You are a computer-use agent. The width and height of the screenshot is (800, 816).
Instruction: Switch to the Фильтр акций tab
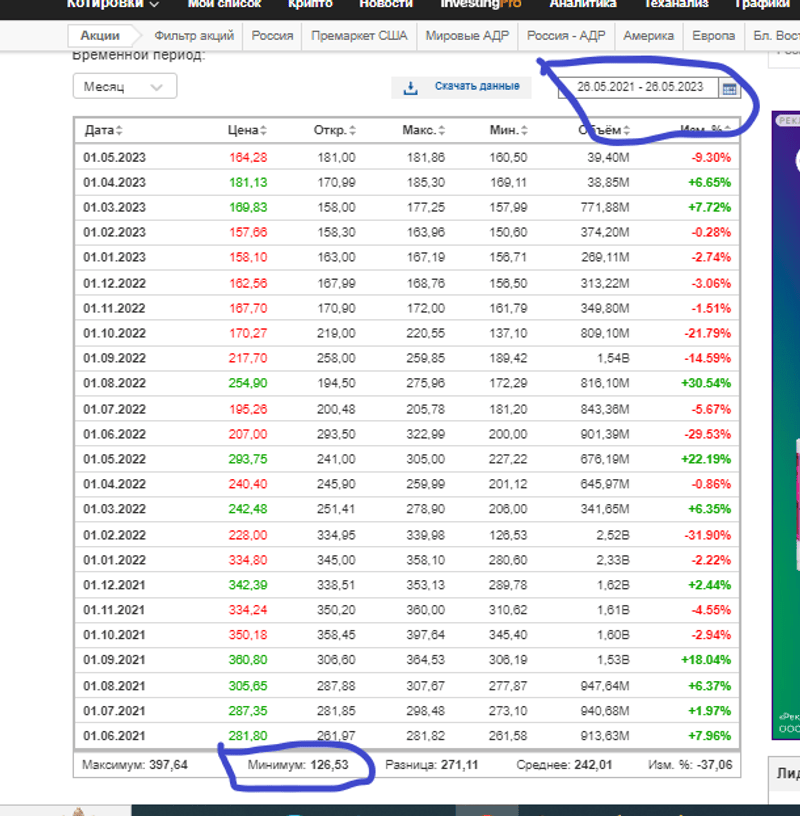(x=194, y=36)
